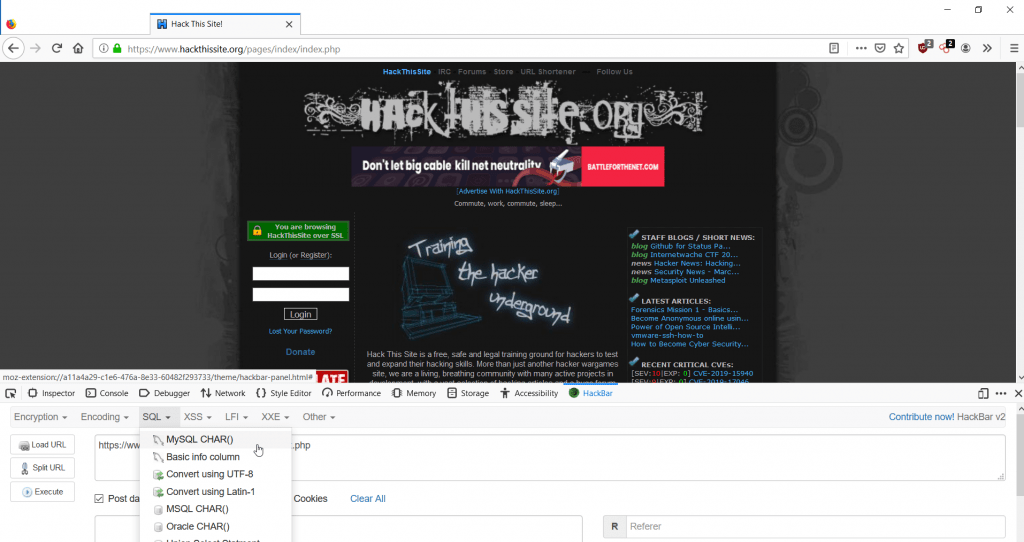Expand the Encryption dropdown in HackBar
This screenshot has width=1024, height=542.
41,416
